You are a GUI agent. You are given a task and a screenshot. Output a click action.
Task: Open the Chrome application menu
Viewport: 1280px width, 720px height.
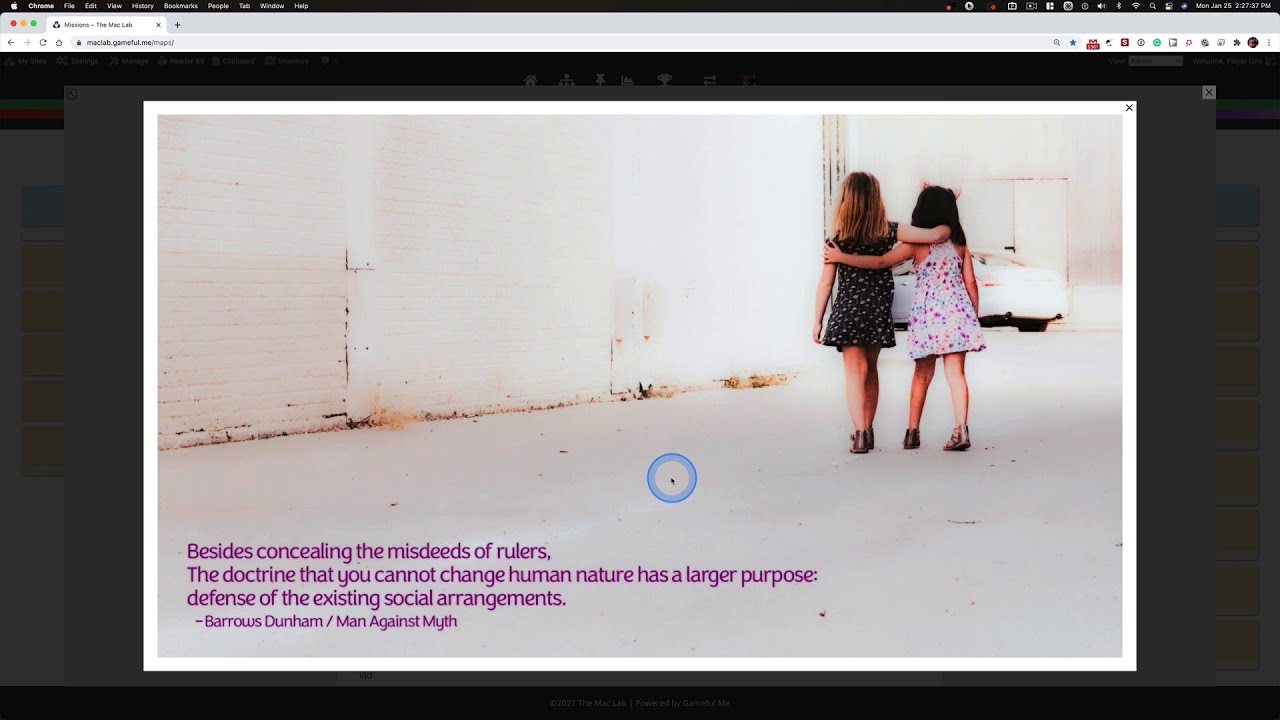[x=41, y=6]
